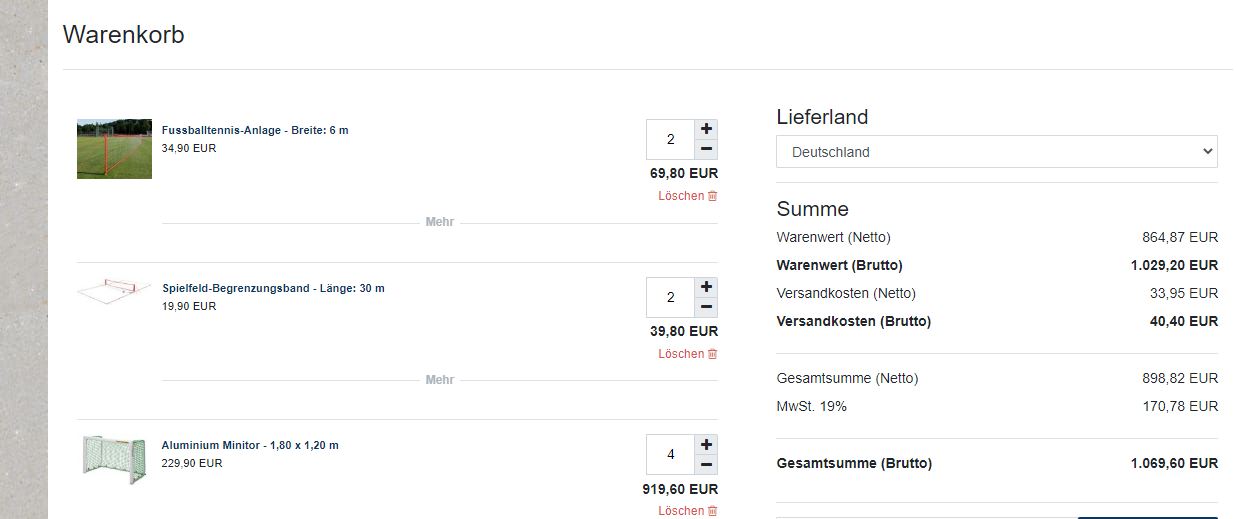
Task: Expand Mehr under Fussballtennis-Anlage
Action: 440,222
